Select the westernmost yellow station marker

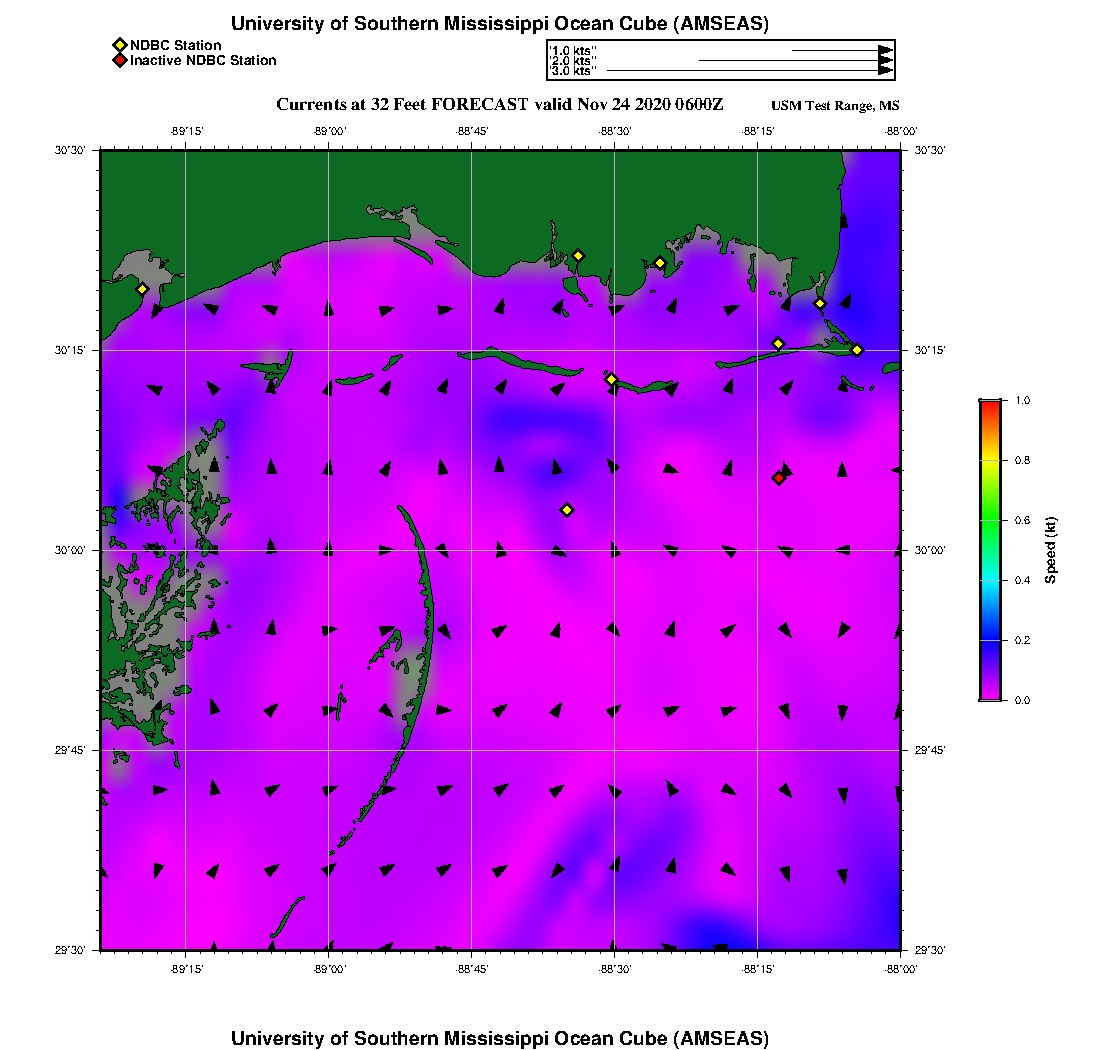tap(142, 289)
